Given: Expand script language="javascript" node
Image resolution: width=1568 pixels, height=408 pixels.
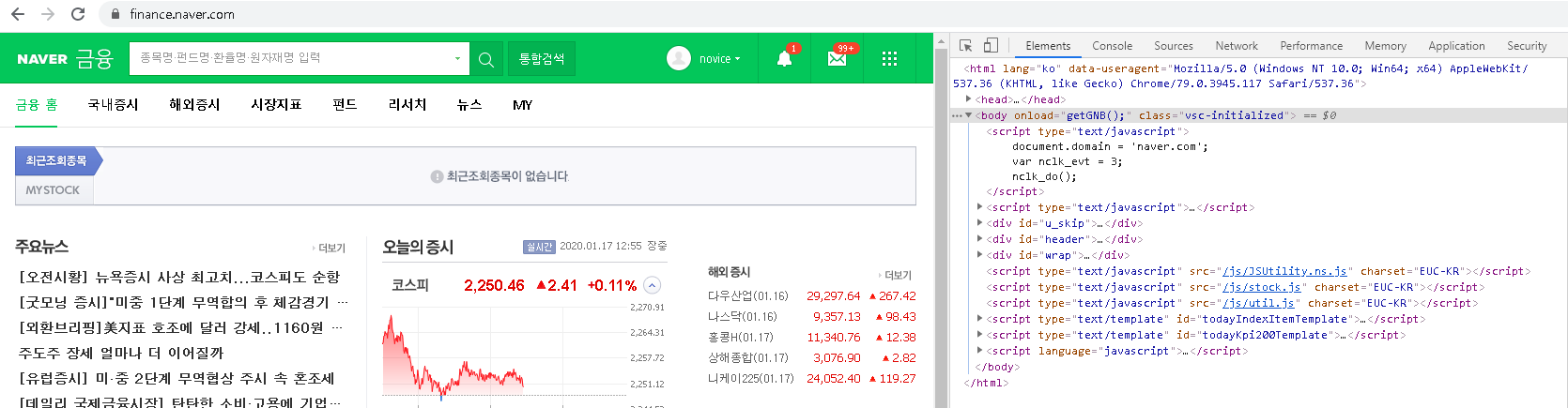Looking at the screenshot, I should pyautogui.click(x=980, y=351).
